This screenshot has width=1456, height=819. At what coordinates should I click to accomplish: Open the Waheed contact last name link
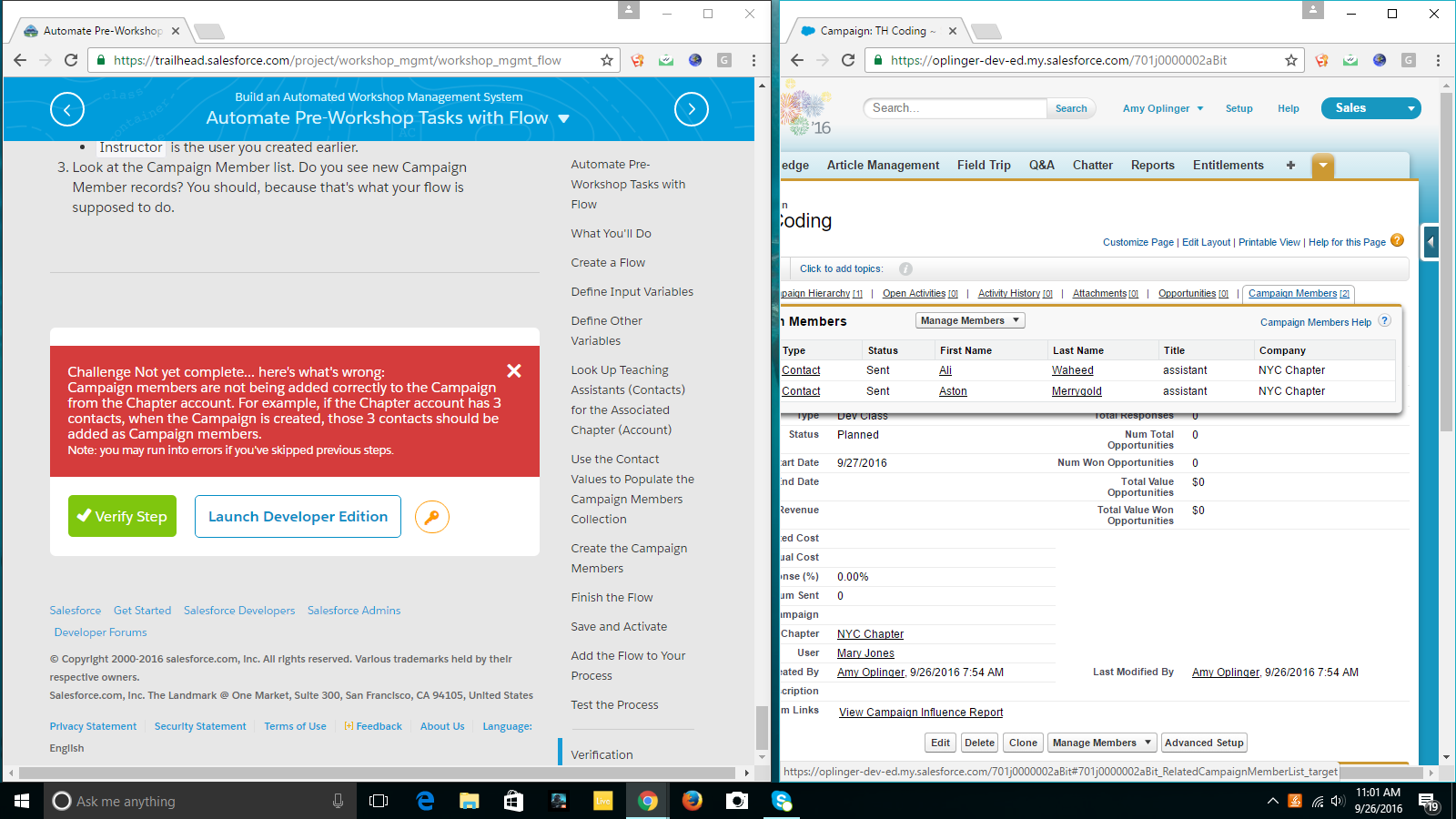click(x=1073, y=370)
